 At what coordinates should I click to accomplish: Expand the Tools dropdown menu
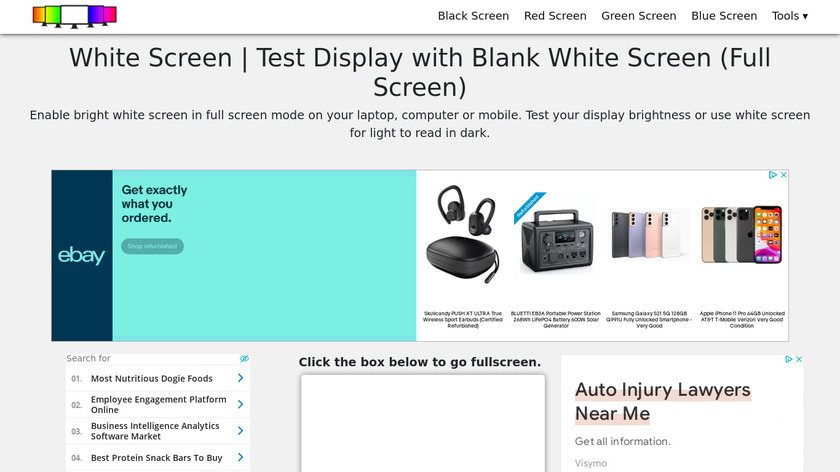(790, 16)
